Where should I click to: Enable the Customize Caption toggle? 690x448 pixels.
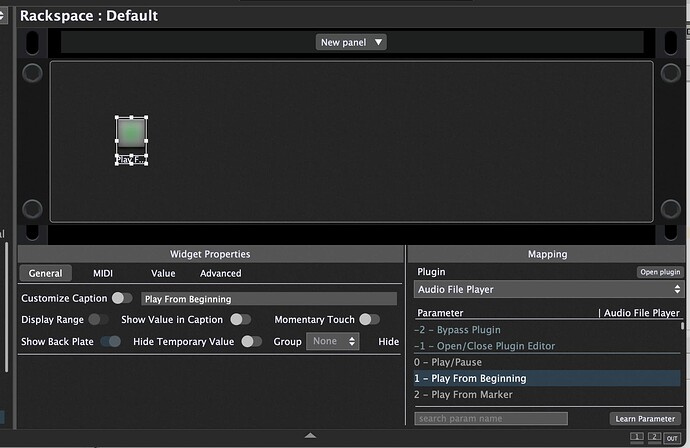(122, 298)
